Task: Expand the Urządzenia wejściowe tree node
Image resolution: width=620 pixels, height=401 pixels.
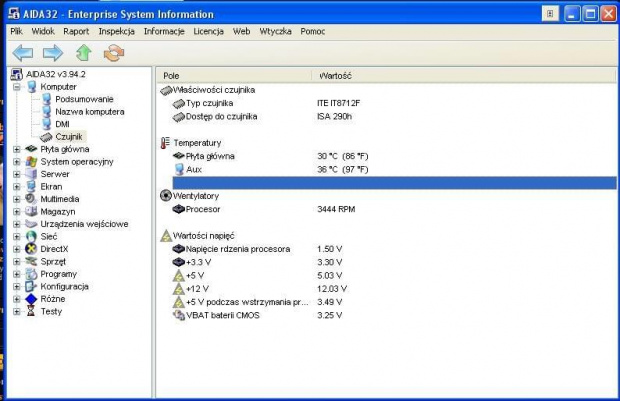Action: tap(17, 224)
